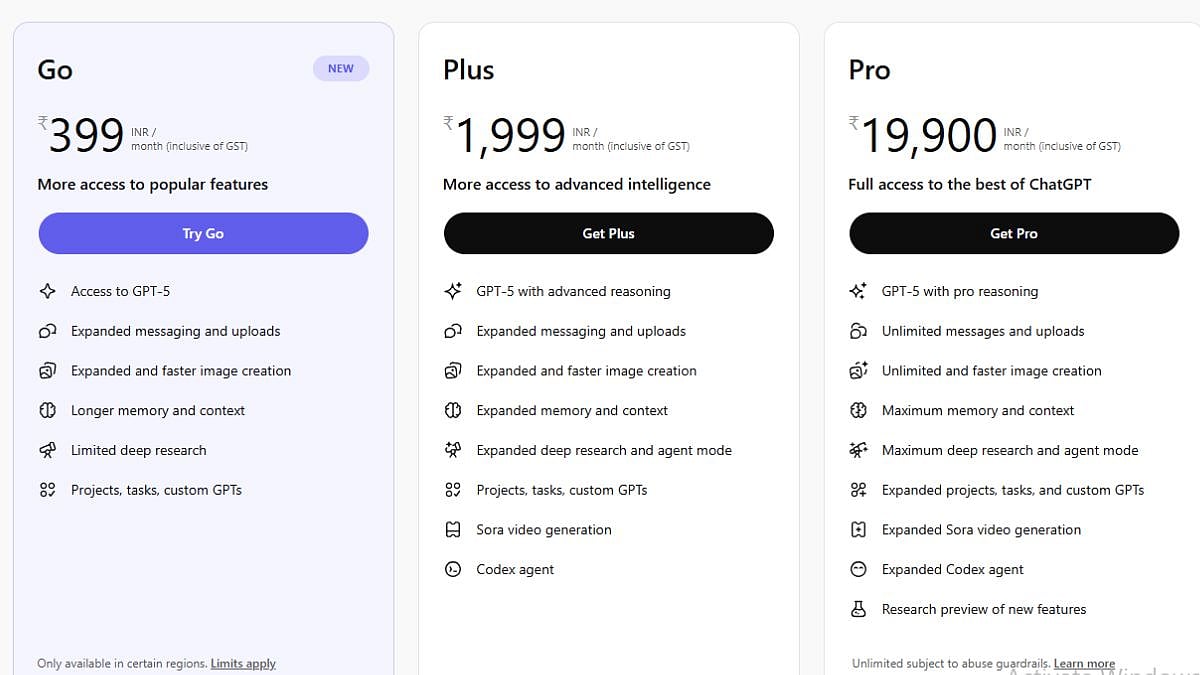Click the sparkle icon beside Access to GPT-5
The image size is (1200, 675).
click(x=47, y=291)
